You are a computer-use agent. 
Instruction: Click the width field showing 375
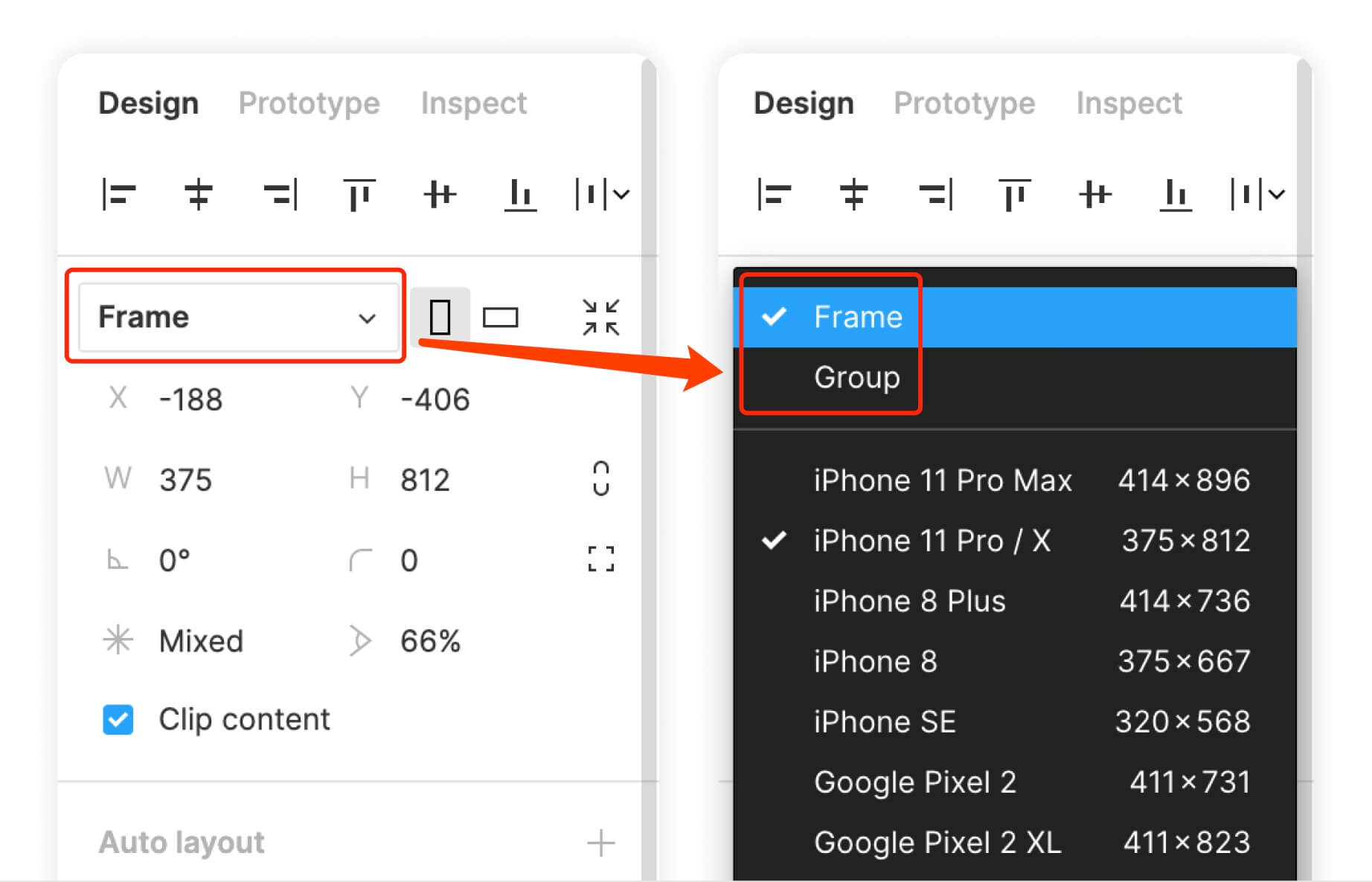[x=186, y=480]
